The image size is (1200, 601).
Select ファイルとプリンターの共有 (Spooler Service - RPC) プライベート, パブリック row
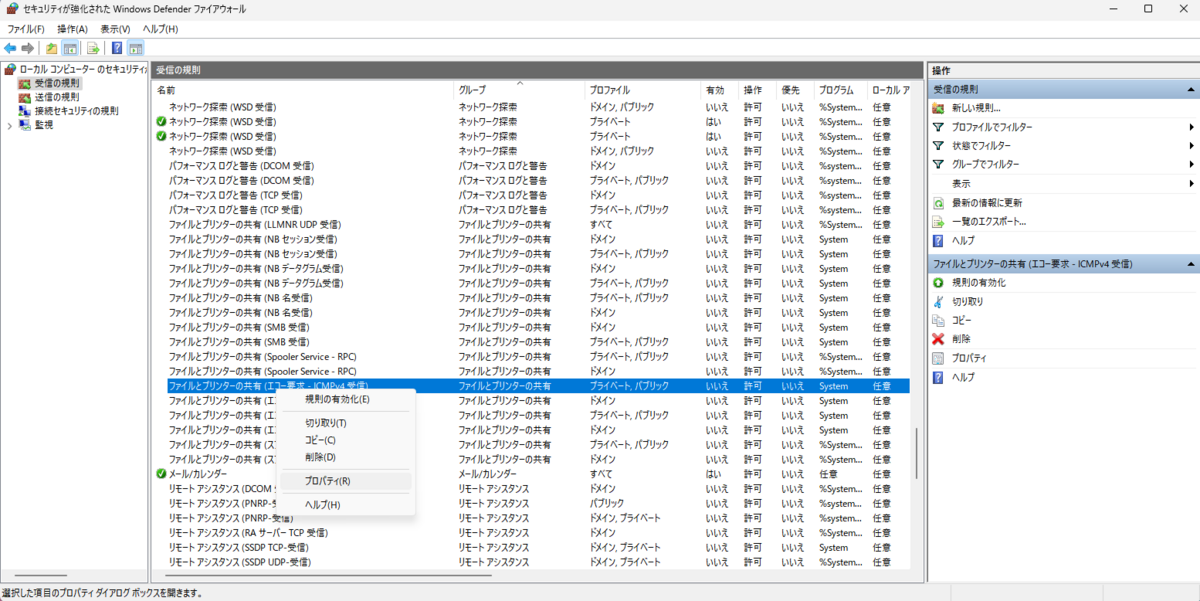[531, 357]
